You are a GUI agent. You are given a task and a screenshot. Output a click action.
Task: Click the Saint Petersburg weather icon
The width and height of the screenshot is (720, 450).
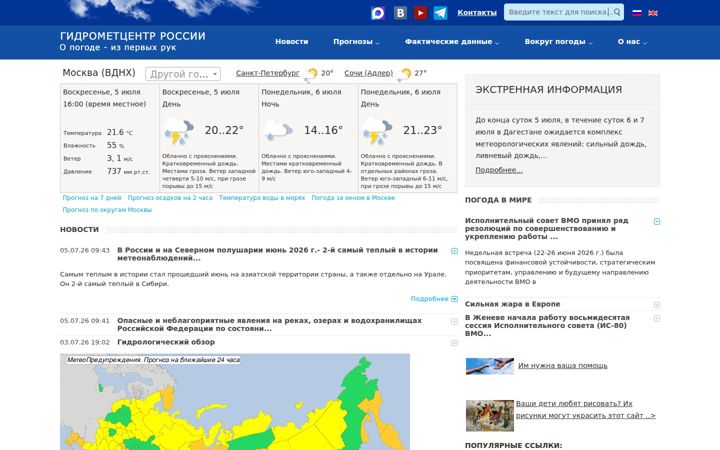tap(311, 74)
